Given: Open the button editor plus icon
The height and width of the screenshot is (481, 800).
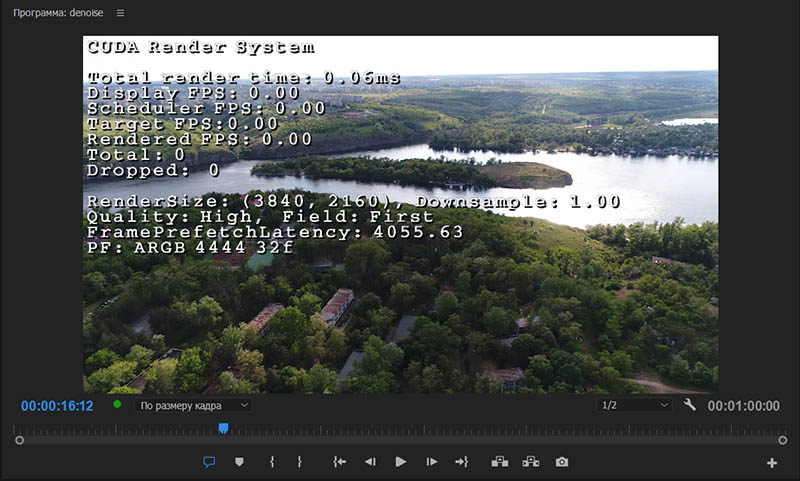Looking at the screenshot, I should click(x=772, y=463).
